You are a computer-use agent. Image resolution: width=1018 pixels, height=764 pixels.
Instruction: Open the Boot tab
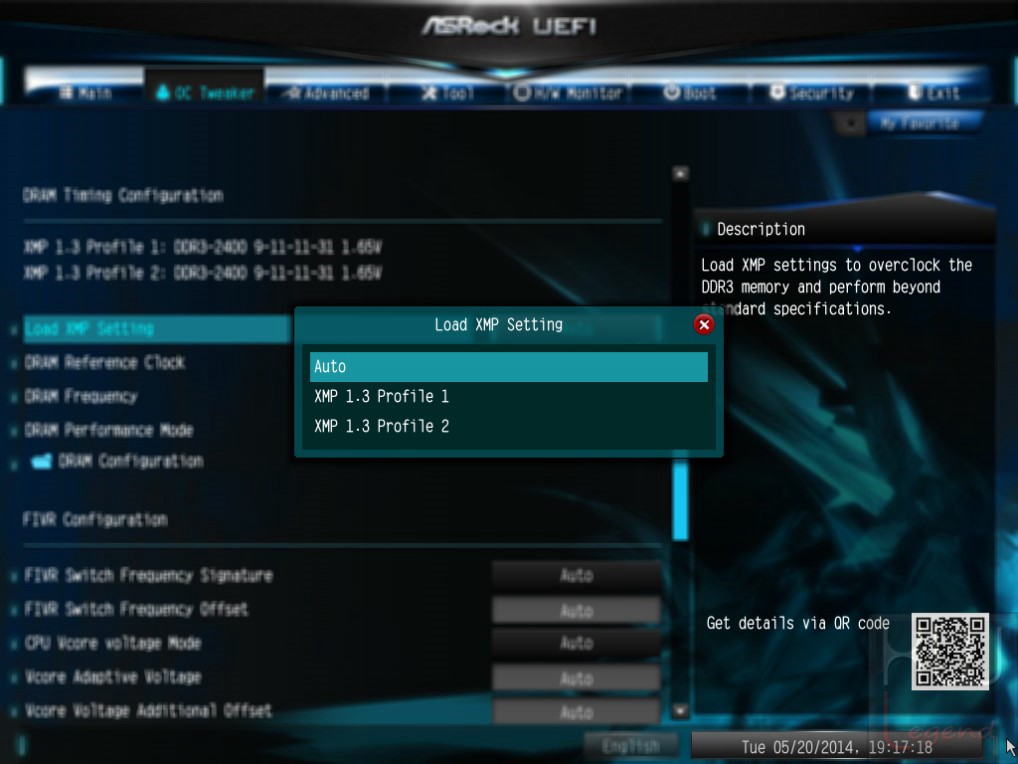pyautogui.click(x=689, y=93)
